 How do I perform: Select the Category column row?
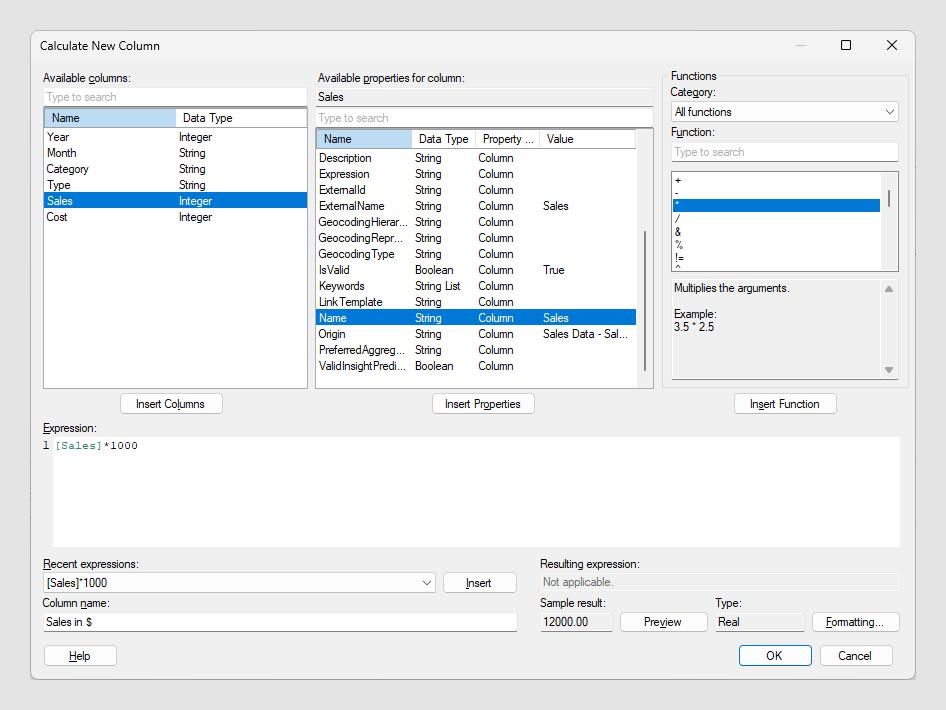pyautogui.click(x=176, y=169)
